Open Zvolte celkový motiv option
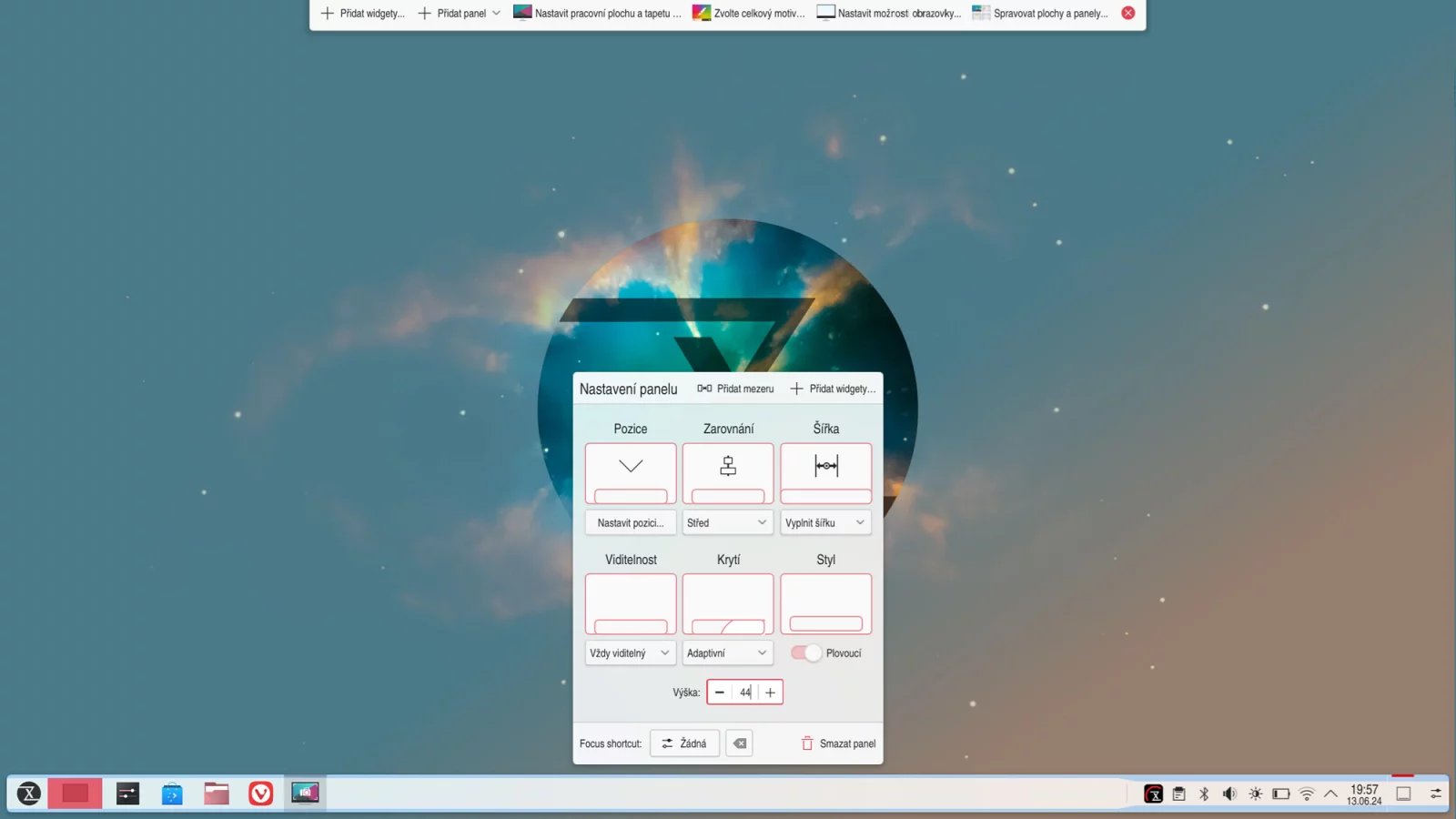 (749, 13)
